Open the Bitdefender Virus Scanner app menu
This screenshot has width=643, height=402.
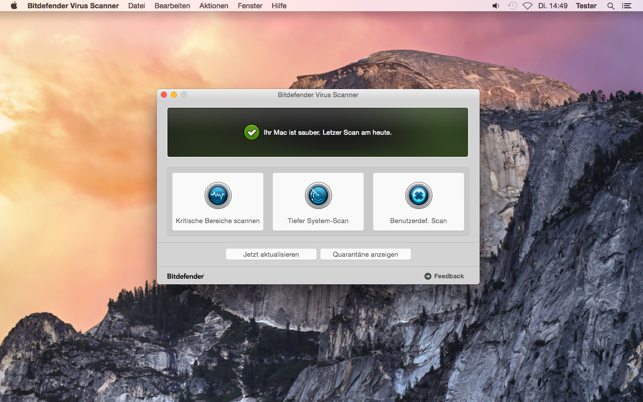[x=73, y=6]
